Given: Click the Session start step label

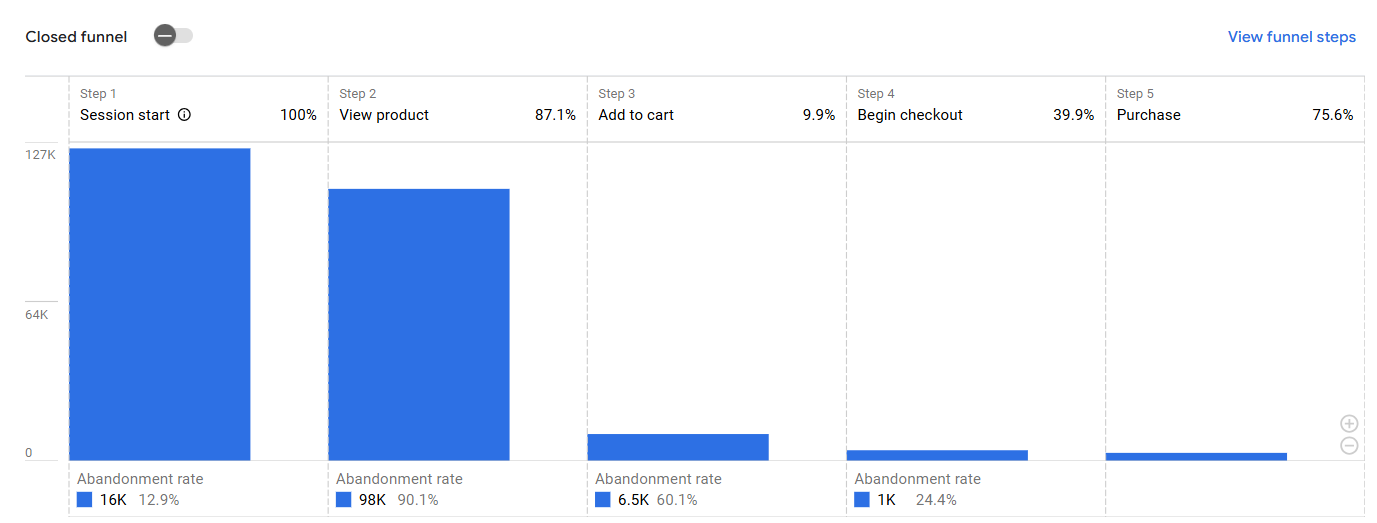Looking at the screenshot, I should [x=125, y=115].
